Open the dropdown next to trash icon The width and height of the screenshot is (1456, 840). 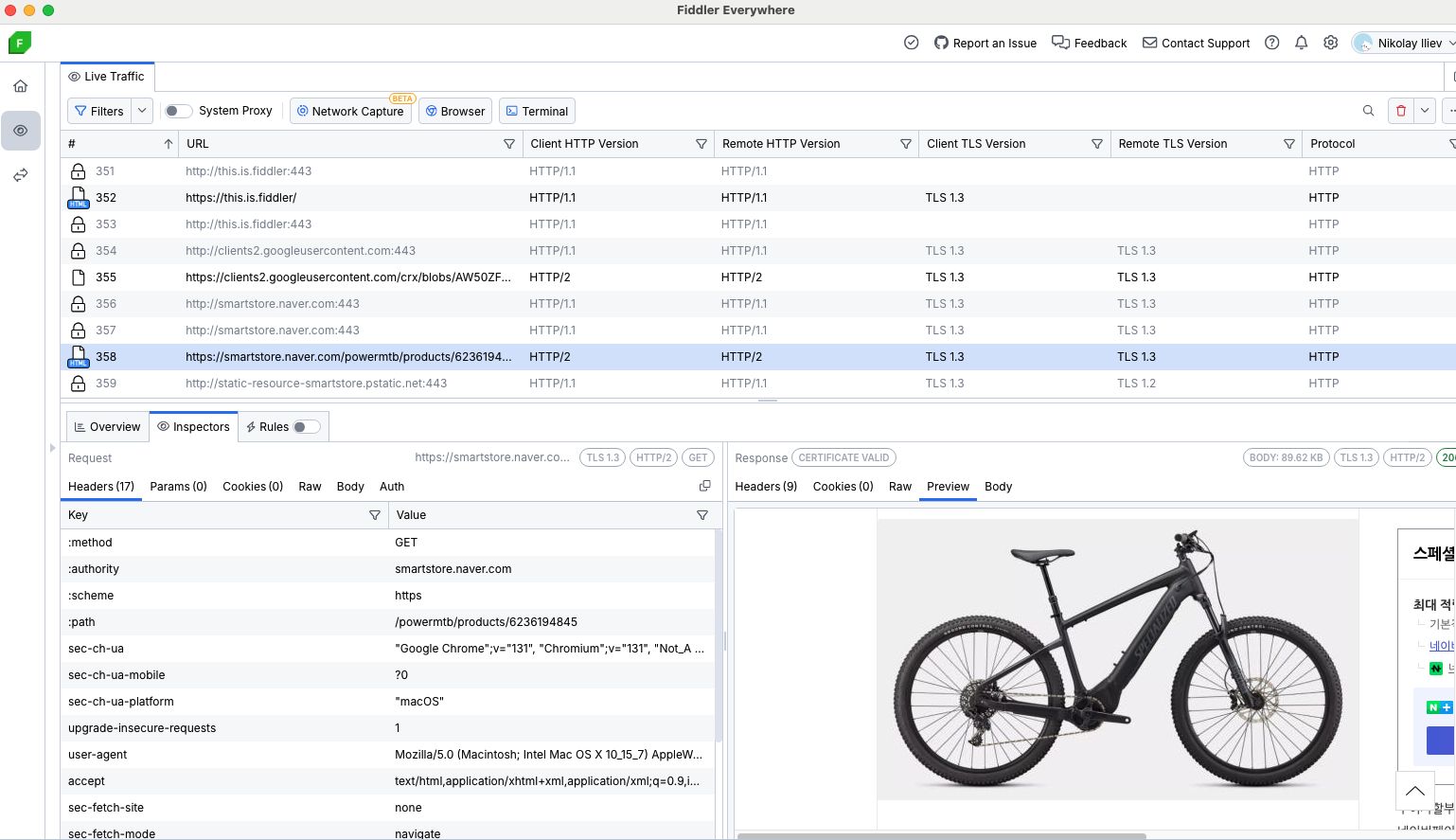coord(1425,111)
